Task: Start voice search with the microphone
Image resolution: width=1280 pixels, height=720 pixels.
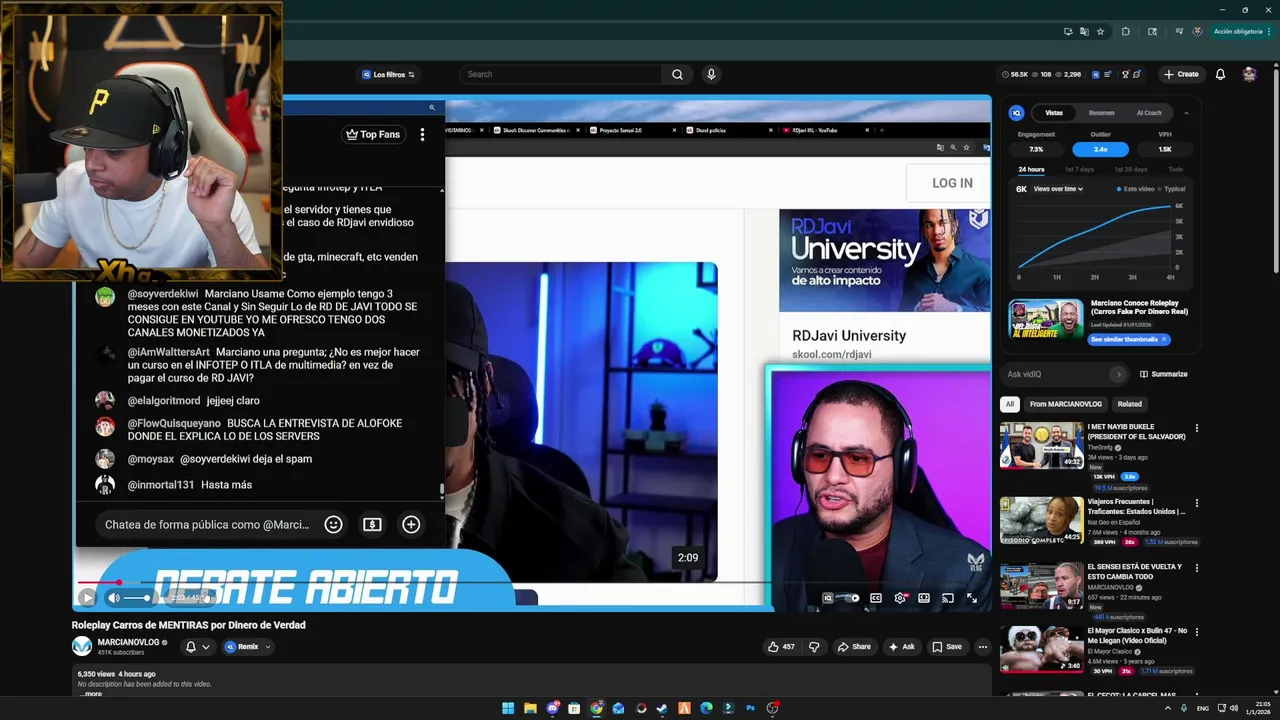Action: [711, 74]
